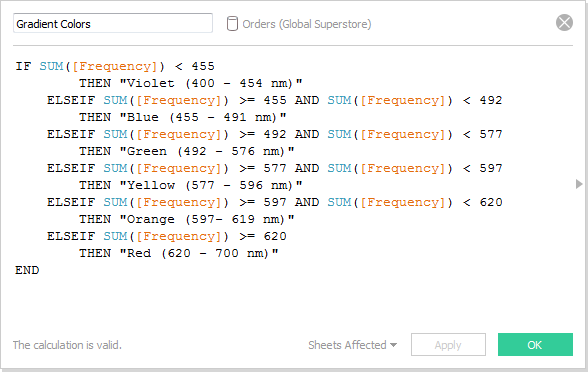Confirm with the OK button
Viewport: 588px width, 372px height.
point(535,344)
